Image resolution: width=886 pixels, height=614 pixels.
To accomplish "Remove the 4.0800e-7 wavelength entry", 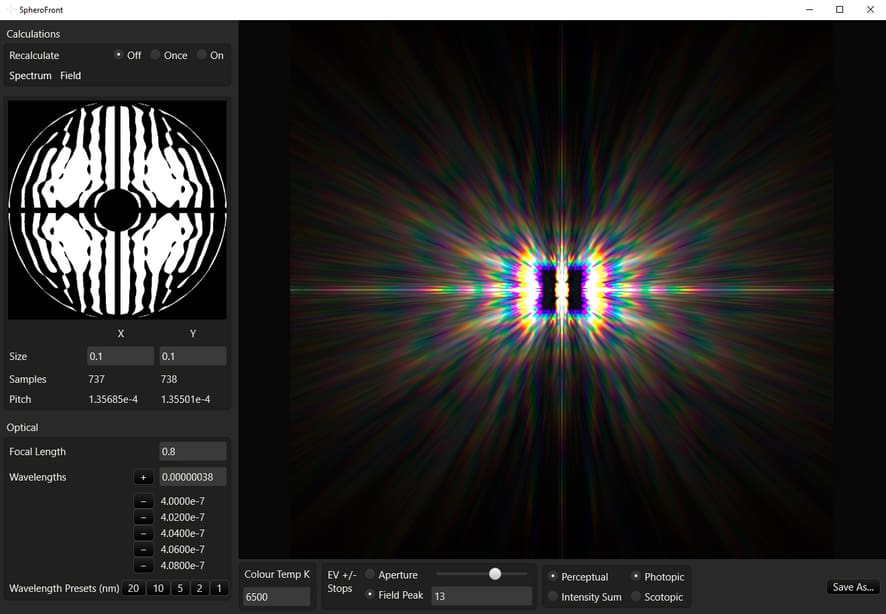I will click(143, 565).
